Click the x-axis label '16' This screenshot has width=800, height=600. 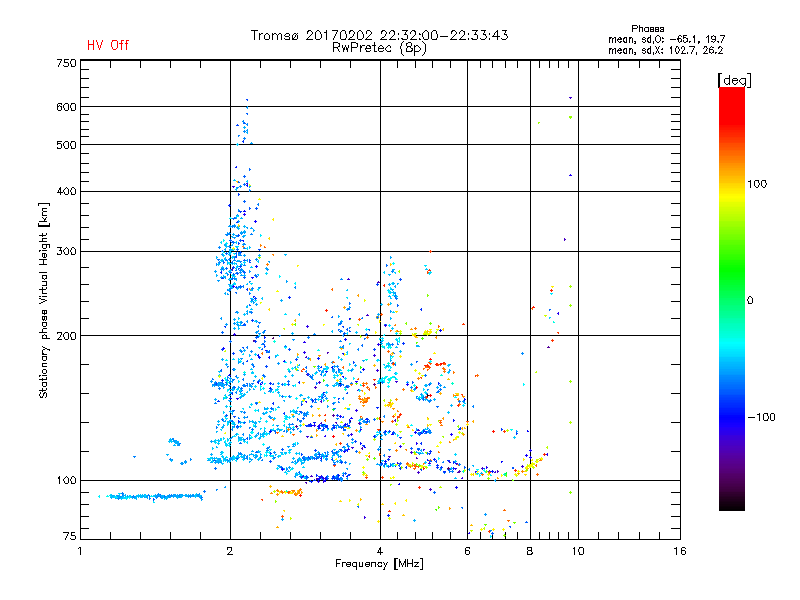tap(680, 551)
